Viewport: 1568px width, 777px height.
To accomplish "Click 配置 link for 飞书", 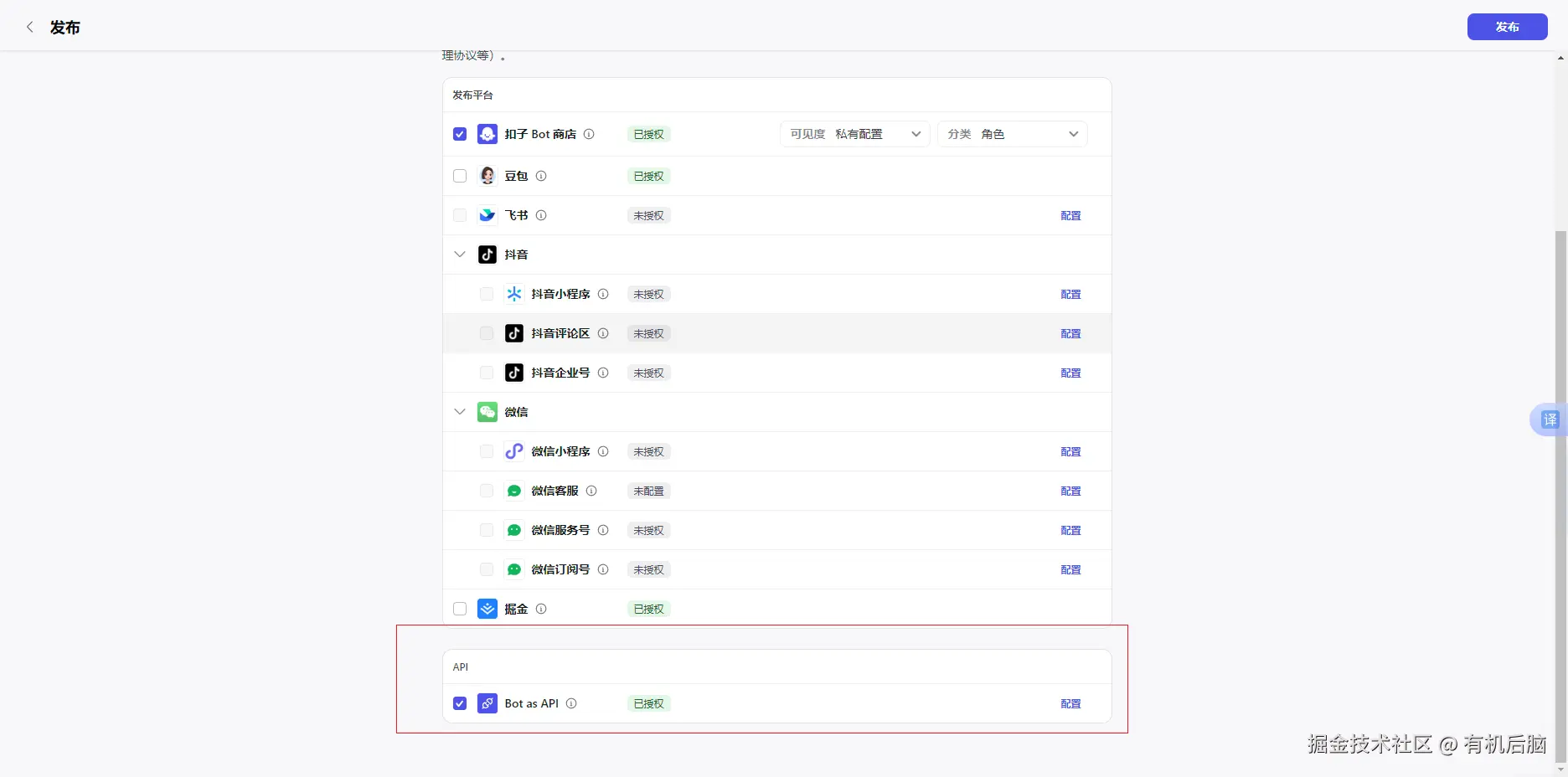I will [x=1070, y=215].
